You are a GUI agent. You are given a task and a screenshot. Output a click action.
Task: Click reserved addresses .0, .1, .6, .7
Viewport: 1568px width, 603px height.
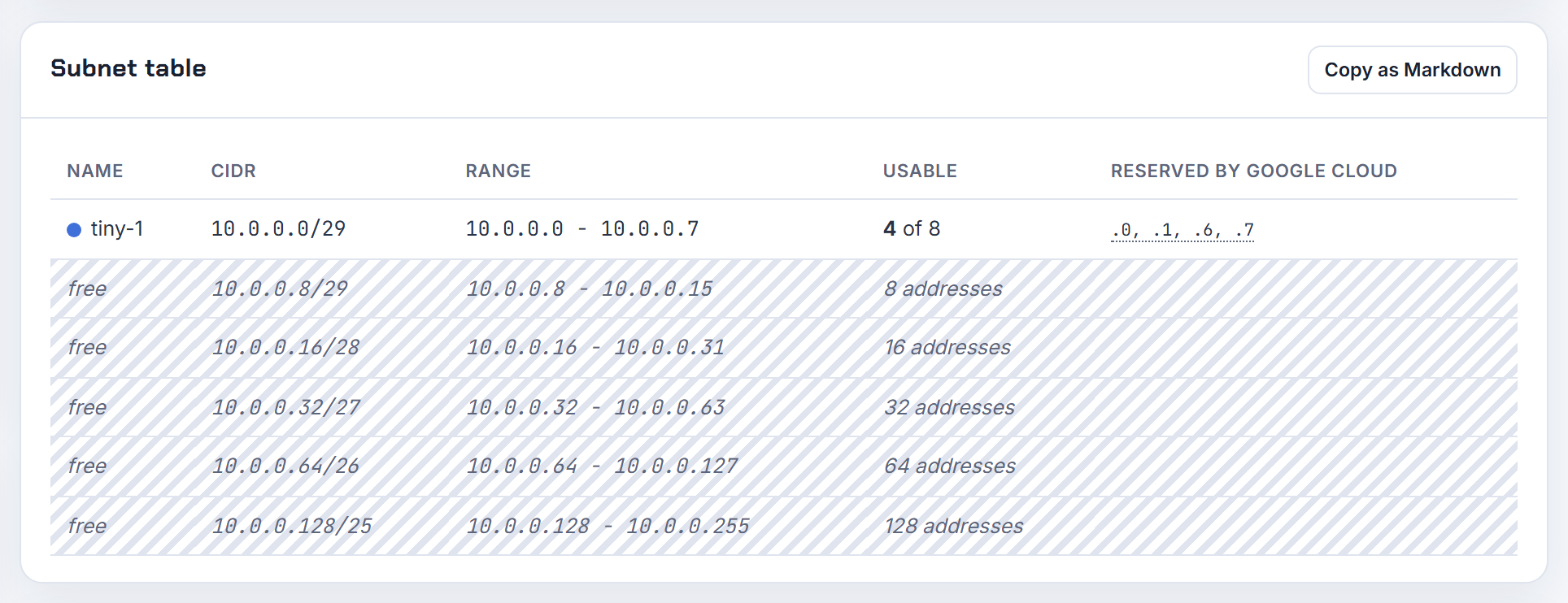tap(1183, 230)
